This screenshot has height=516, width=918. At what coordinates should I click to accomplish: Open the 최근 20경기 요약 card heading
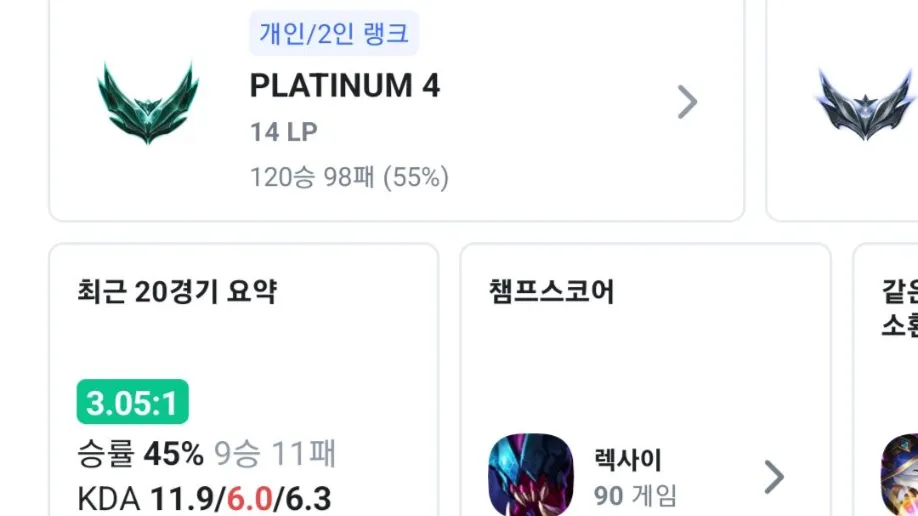177,292
